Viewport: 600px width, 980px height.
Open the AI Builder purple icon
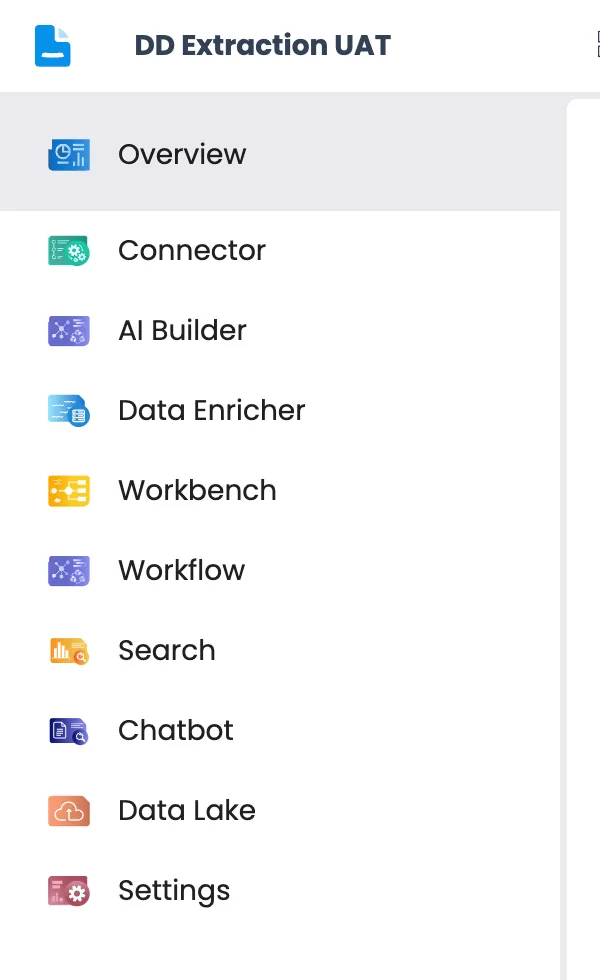(x=69, y=331)
